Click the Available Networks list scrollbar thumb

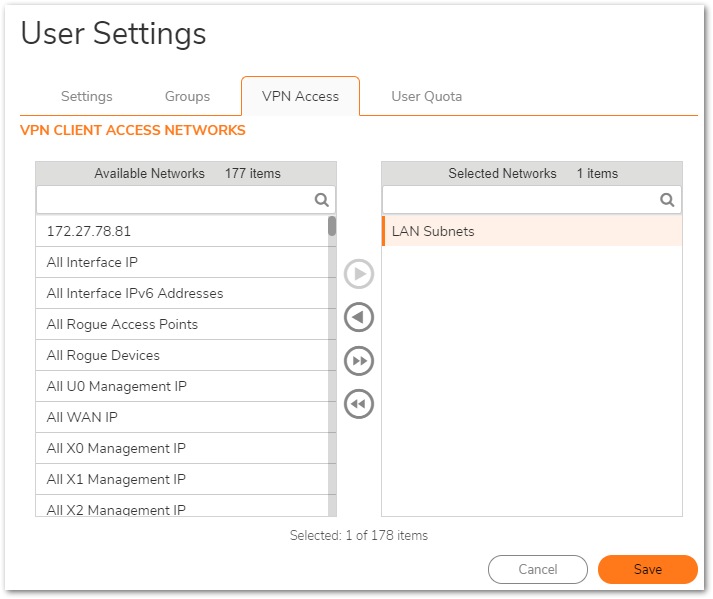[x=331, y=227]
